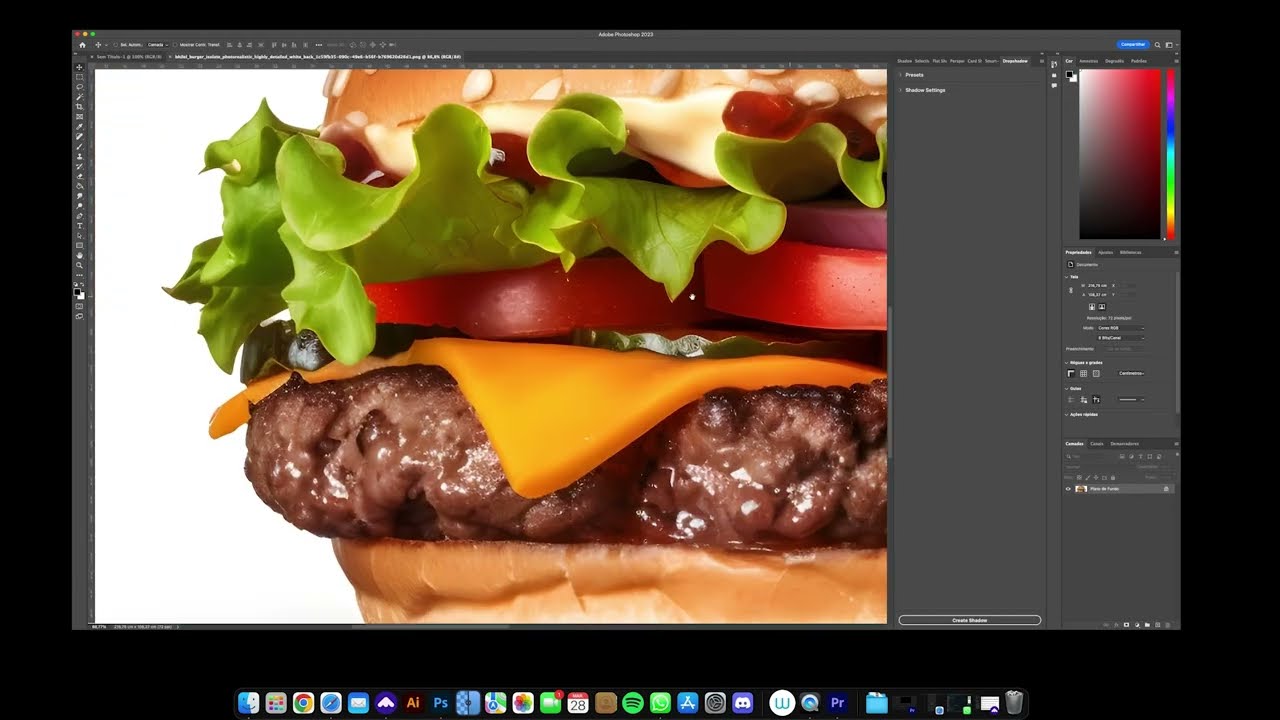This screenshot has width=1280, height=720.
Task: Open the Modo Cores RGB dropdown
Action: coord(1120,328)
